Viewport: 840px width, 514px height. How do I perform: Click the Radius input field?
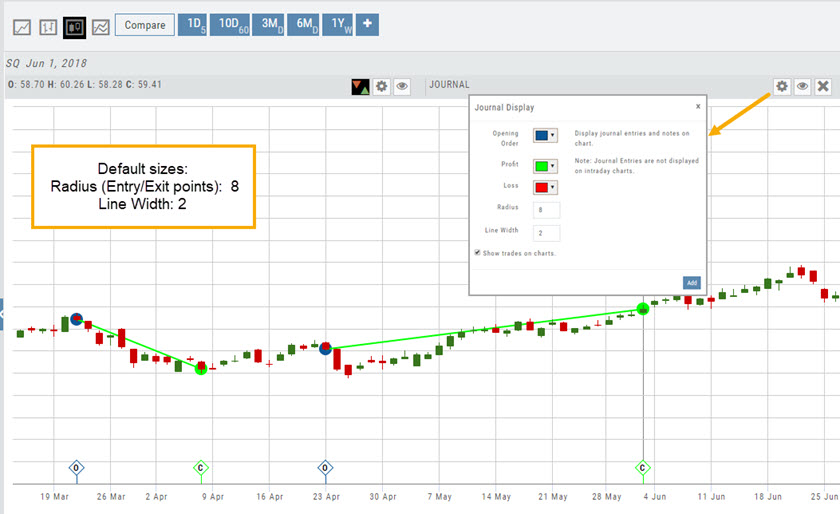[x=545, y=210]
